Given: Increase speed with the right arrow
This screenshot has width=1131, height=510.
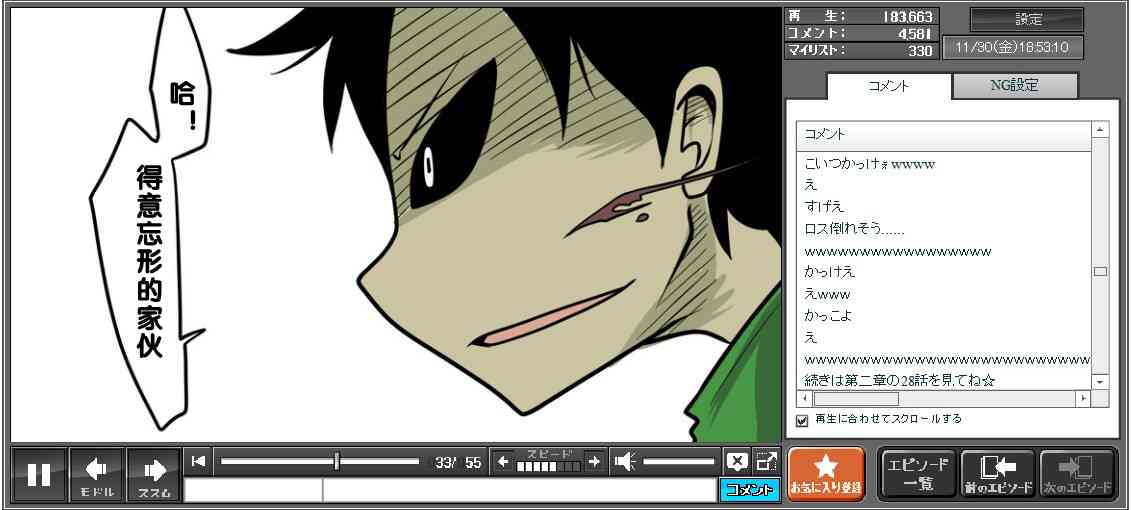Looking at the screenshot, I should tap(594, 461).
